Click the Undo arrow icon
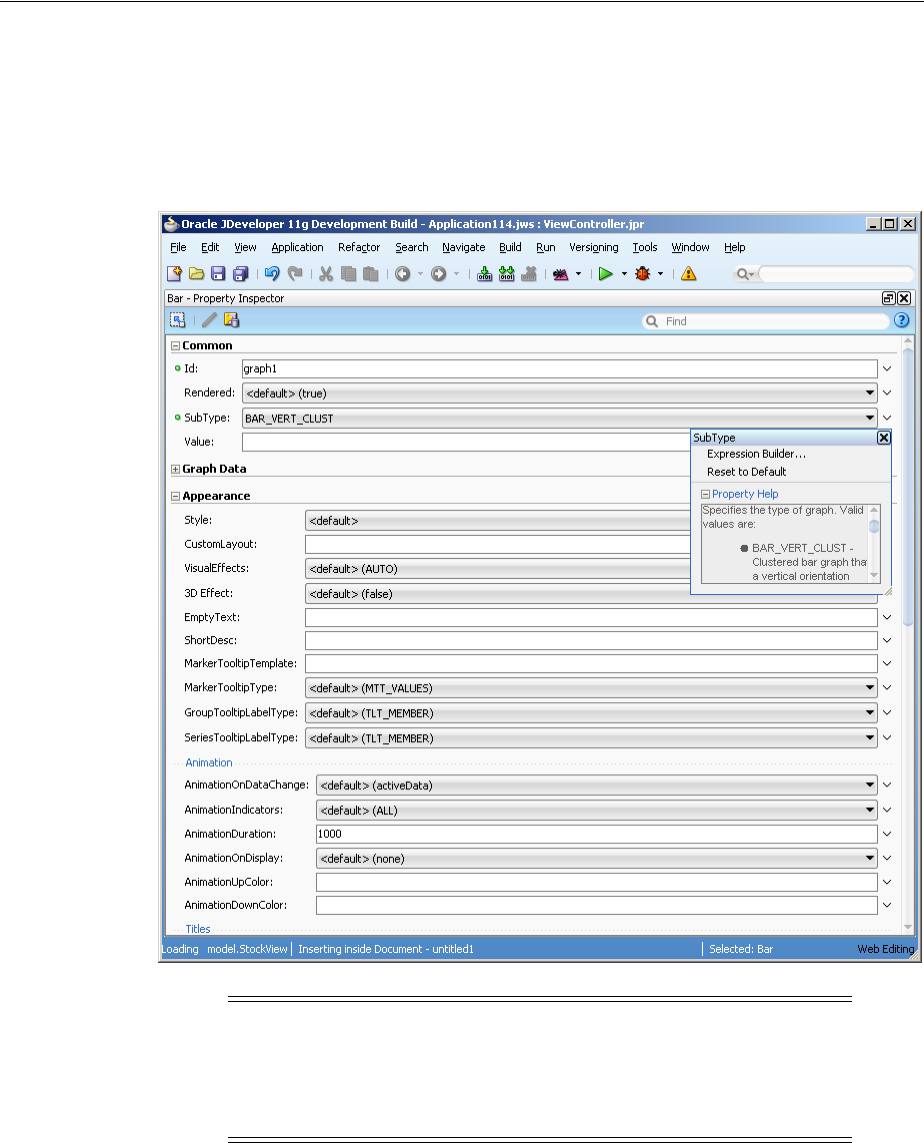Viewport: 924px width, 1143px height. (272, 273)
